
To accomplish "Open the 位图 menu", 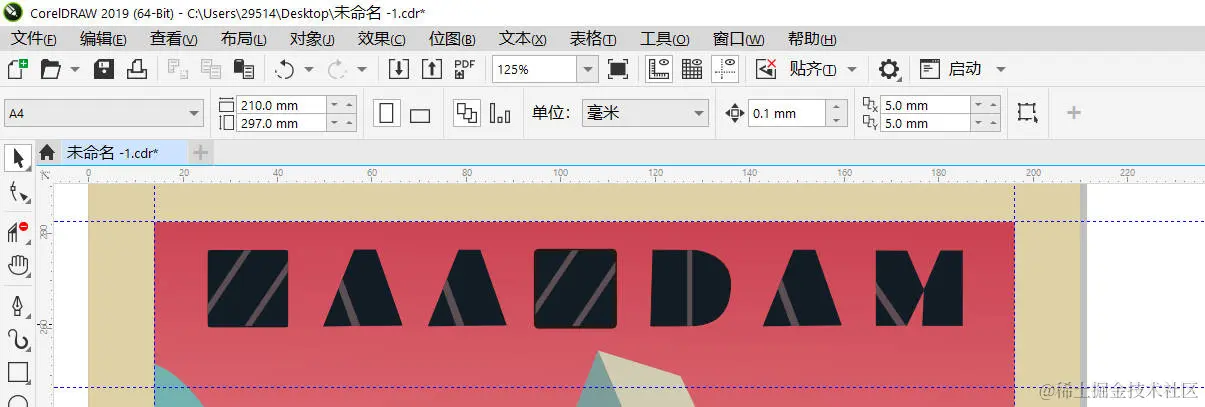I will (452, 39).
